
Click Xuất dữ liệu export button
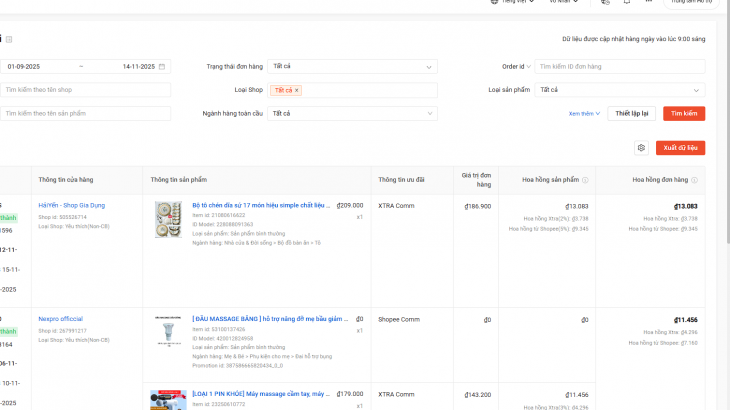pos(680,148)
